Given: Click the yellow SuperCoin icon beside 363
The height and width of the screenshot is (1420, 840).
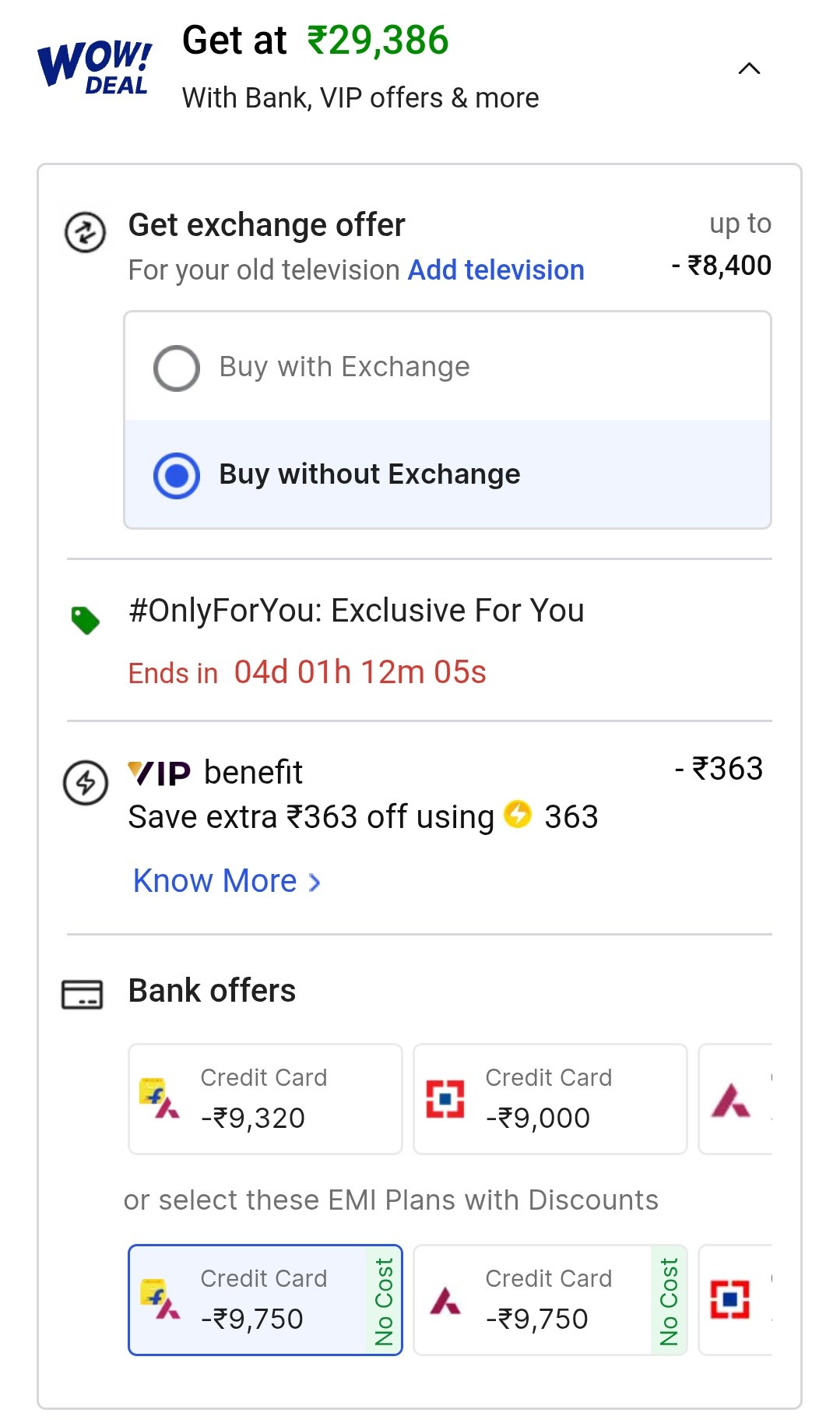Looking at the screenshot, I should pos(518,814).
